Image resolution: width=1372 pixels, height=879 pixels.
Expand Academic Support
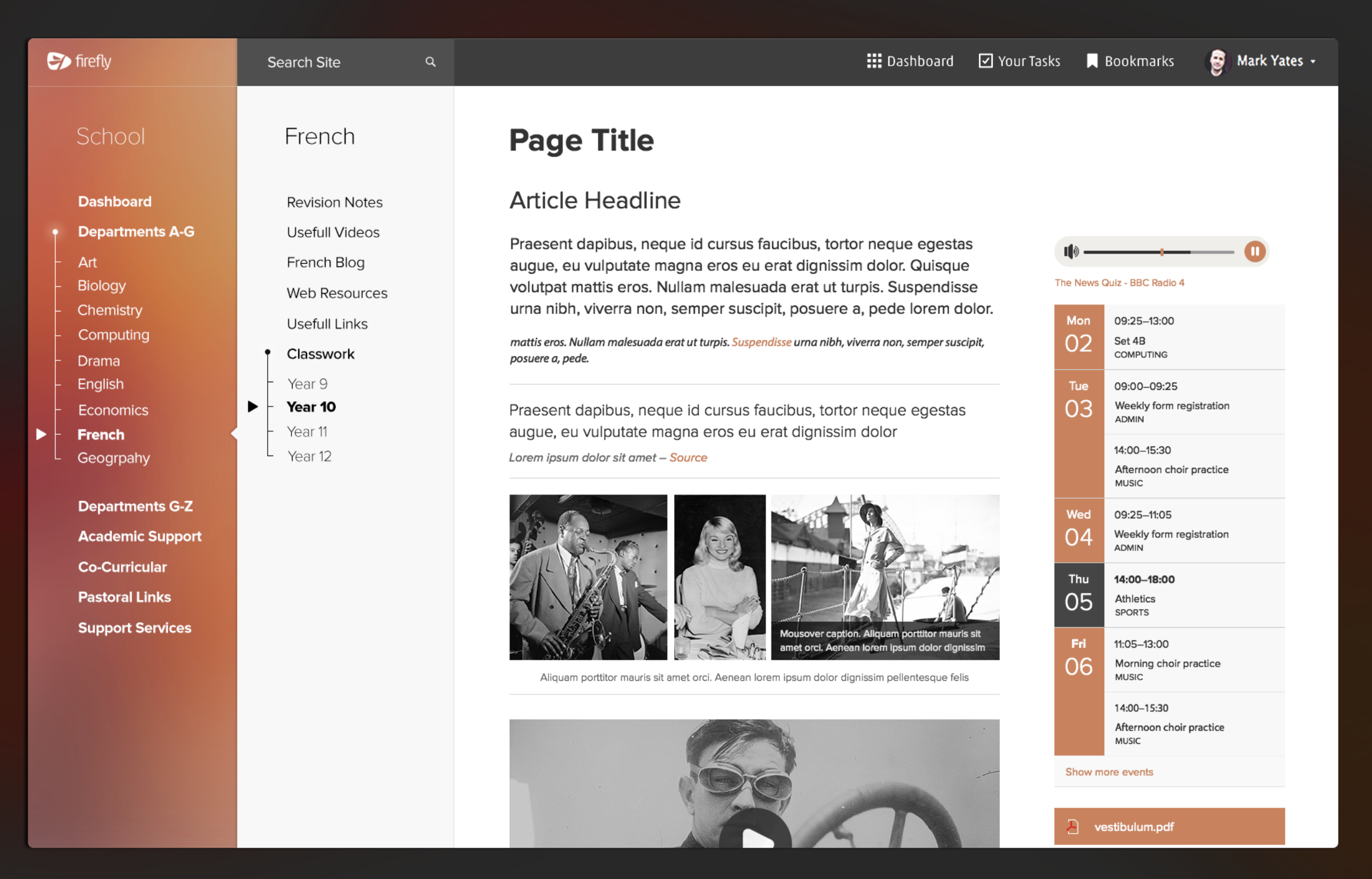point(140,536)
